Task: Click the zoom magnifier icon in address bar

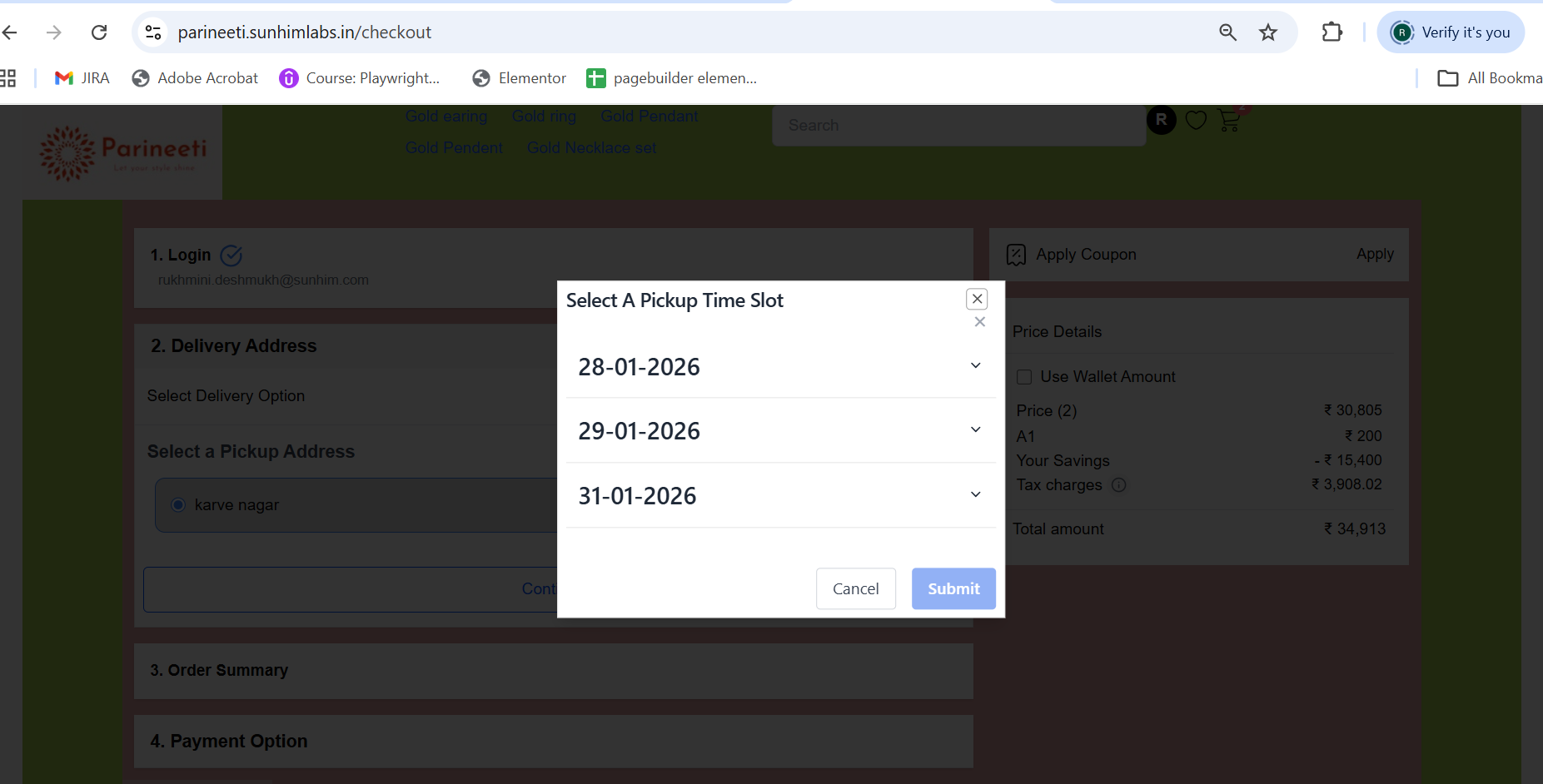Action: pyautogui.click(x=1228, y=32)
